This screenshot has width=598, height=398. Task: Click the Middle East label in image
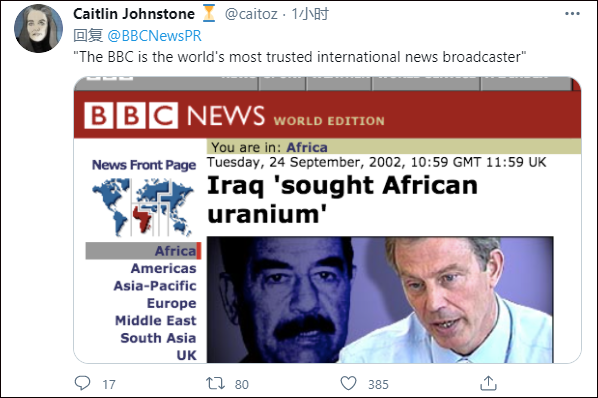[156, 320]
